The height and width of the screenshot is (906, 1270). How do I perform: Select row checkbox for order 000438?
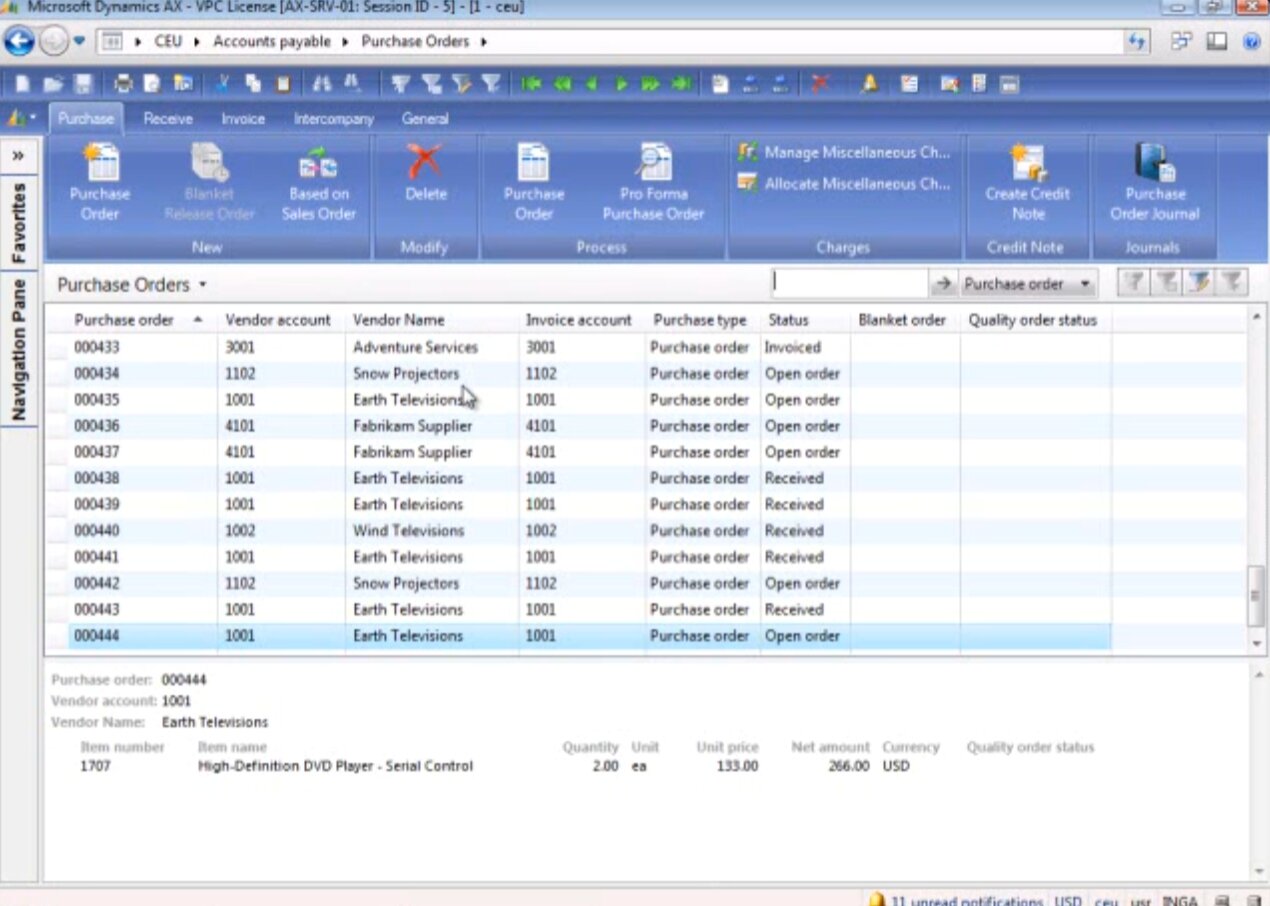(x=59, y=479)
